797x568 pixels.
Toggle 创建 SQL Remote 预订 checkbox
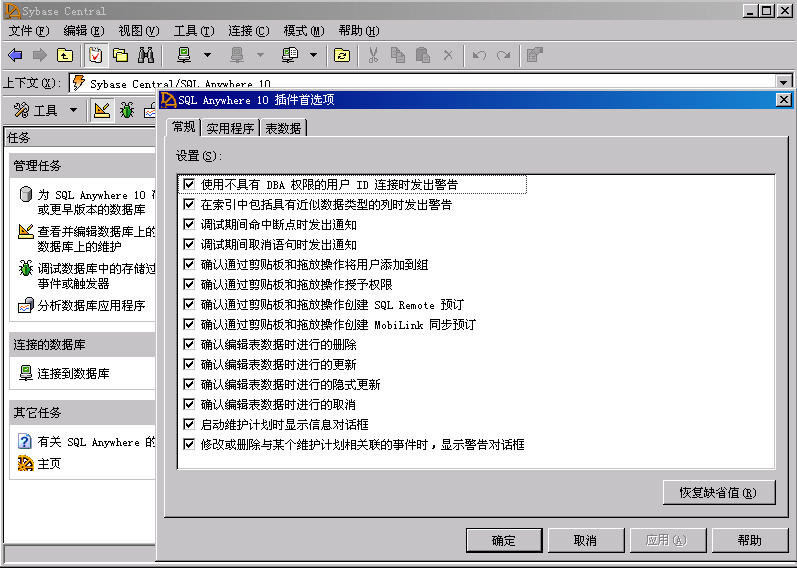click(x=189, y=304)
